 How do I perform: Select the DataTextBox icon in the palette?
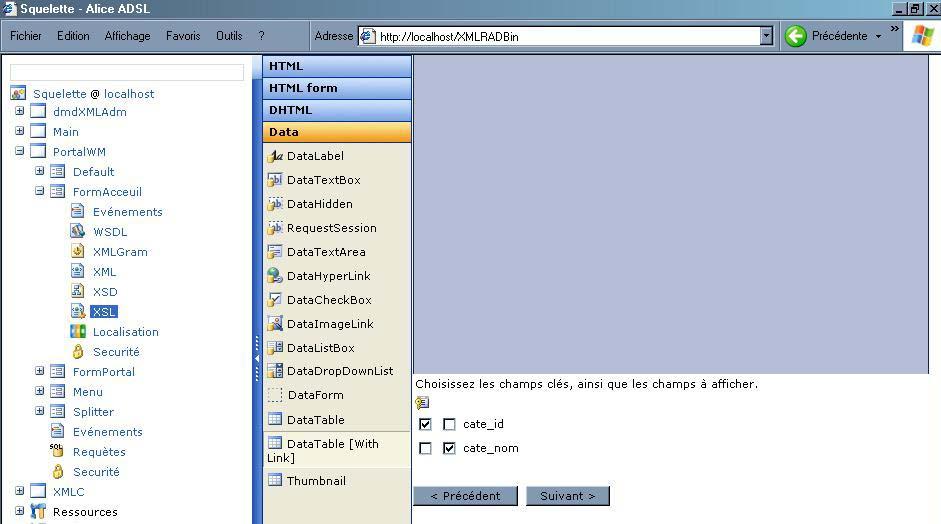click(275, 180)
